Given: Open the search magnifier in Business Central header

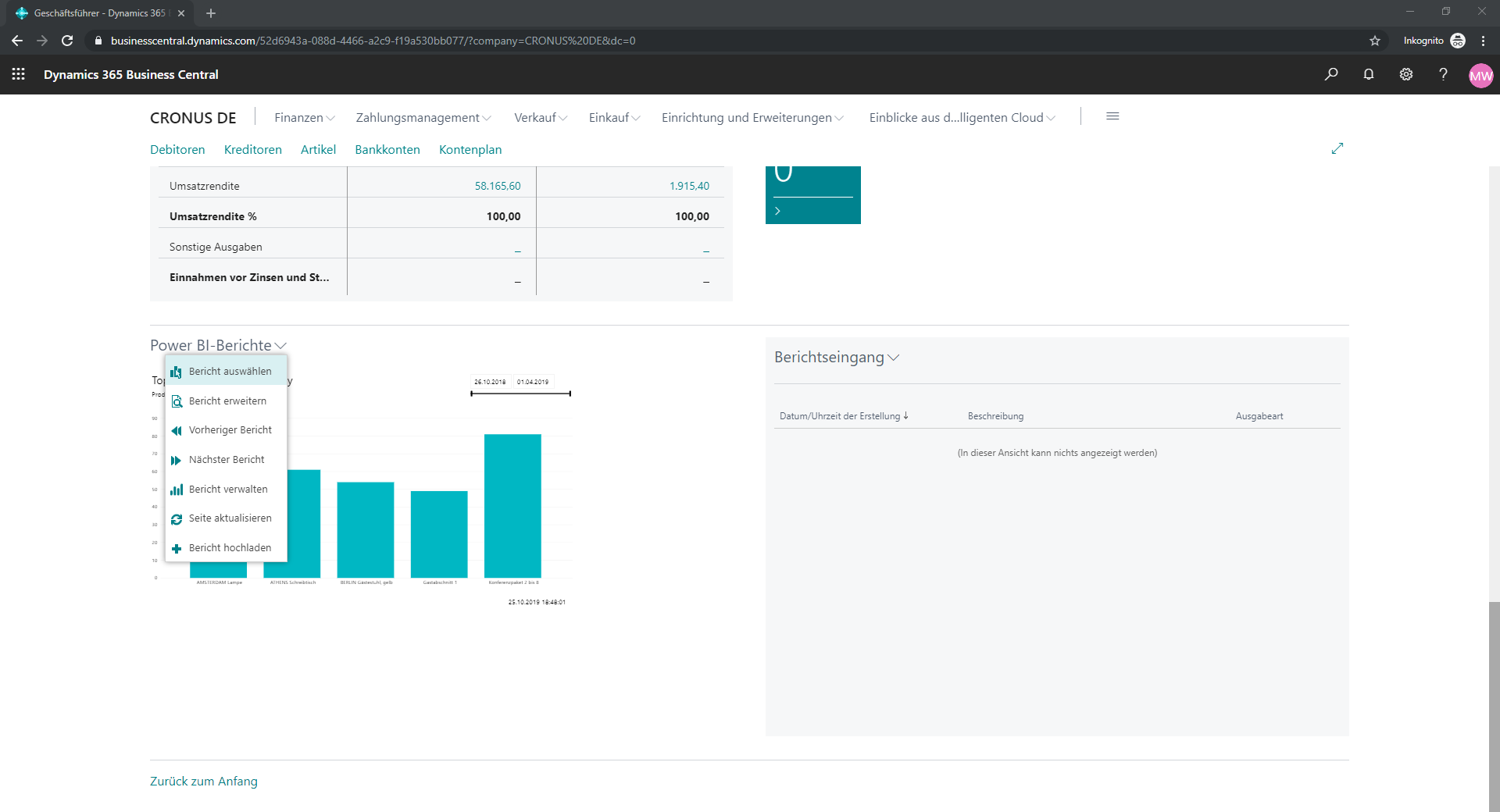Looking at the screenshot, I should [1331, 74].
